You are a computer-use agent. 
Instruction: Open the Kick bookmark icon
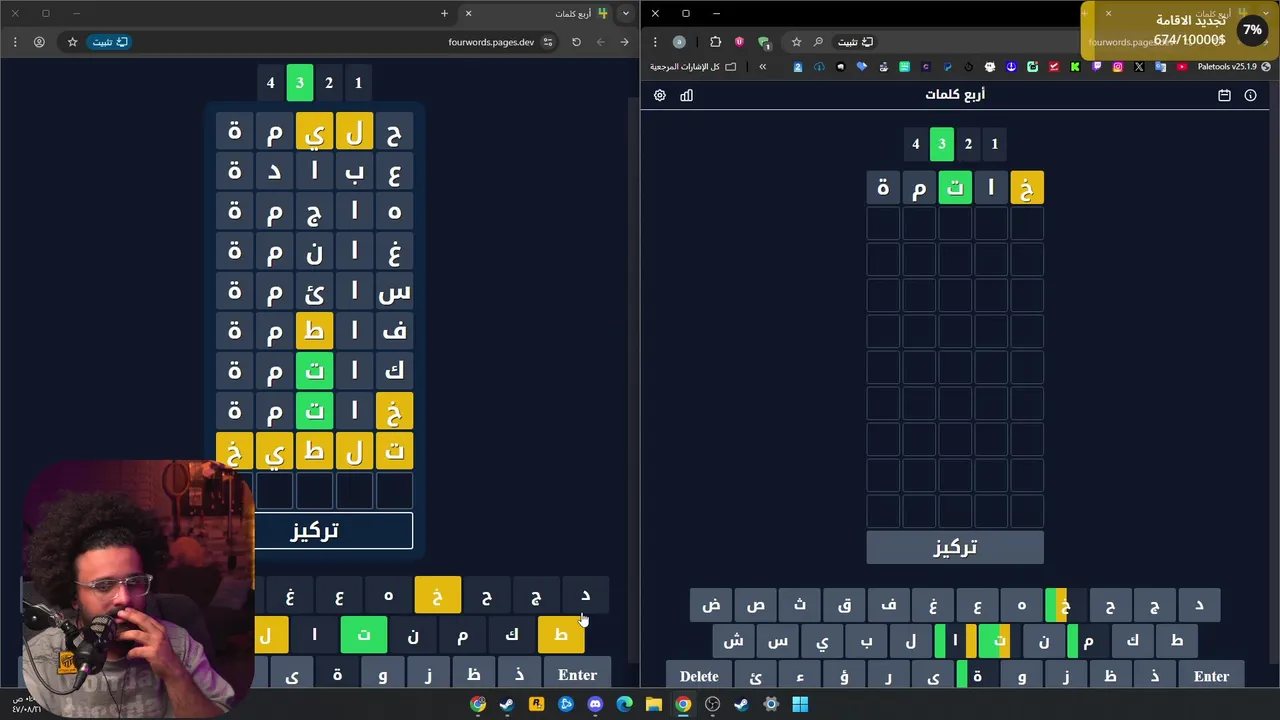click(x=1075, y=67)
